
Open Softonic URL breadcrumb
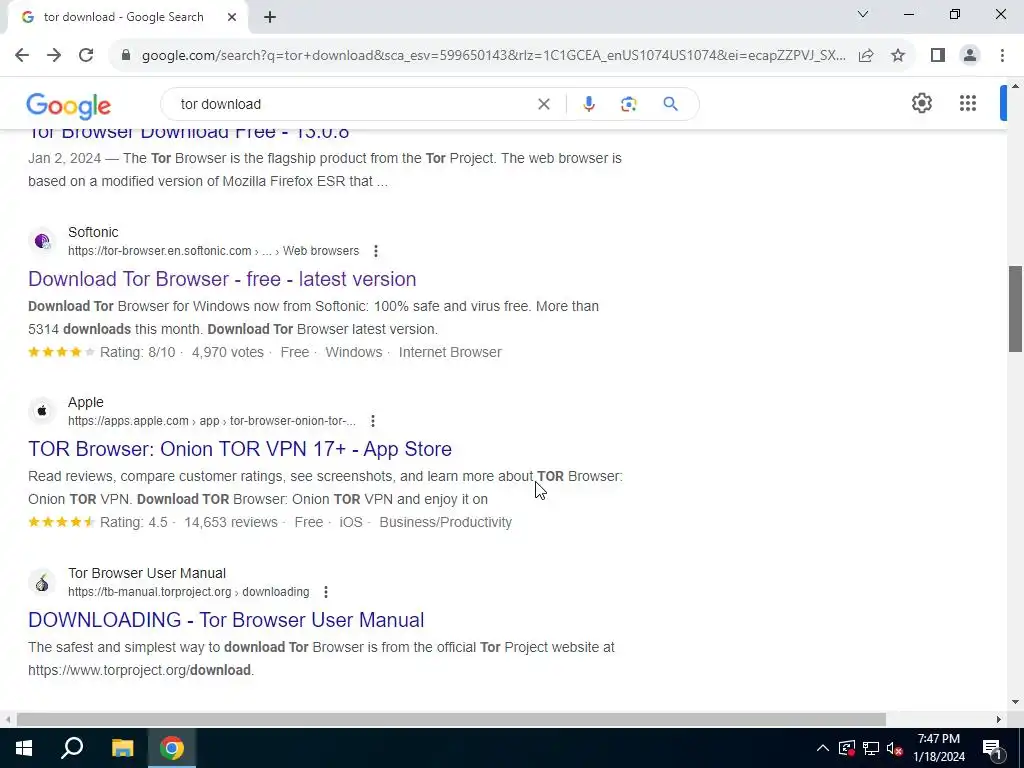(214, 251)
